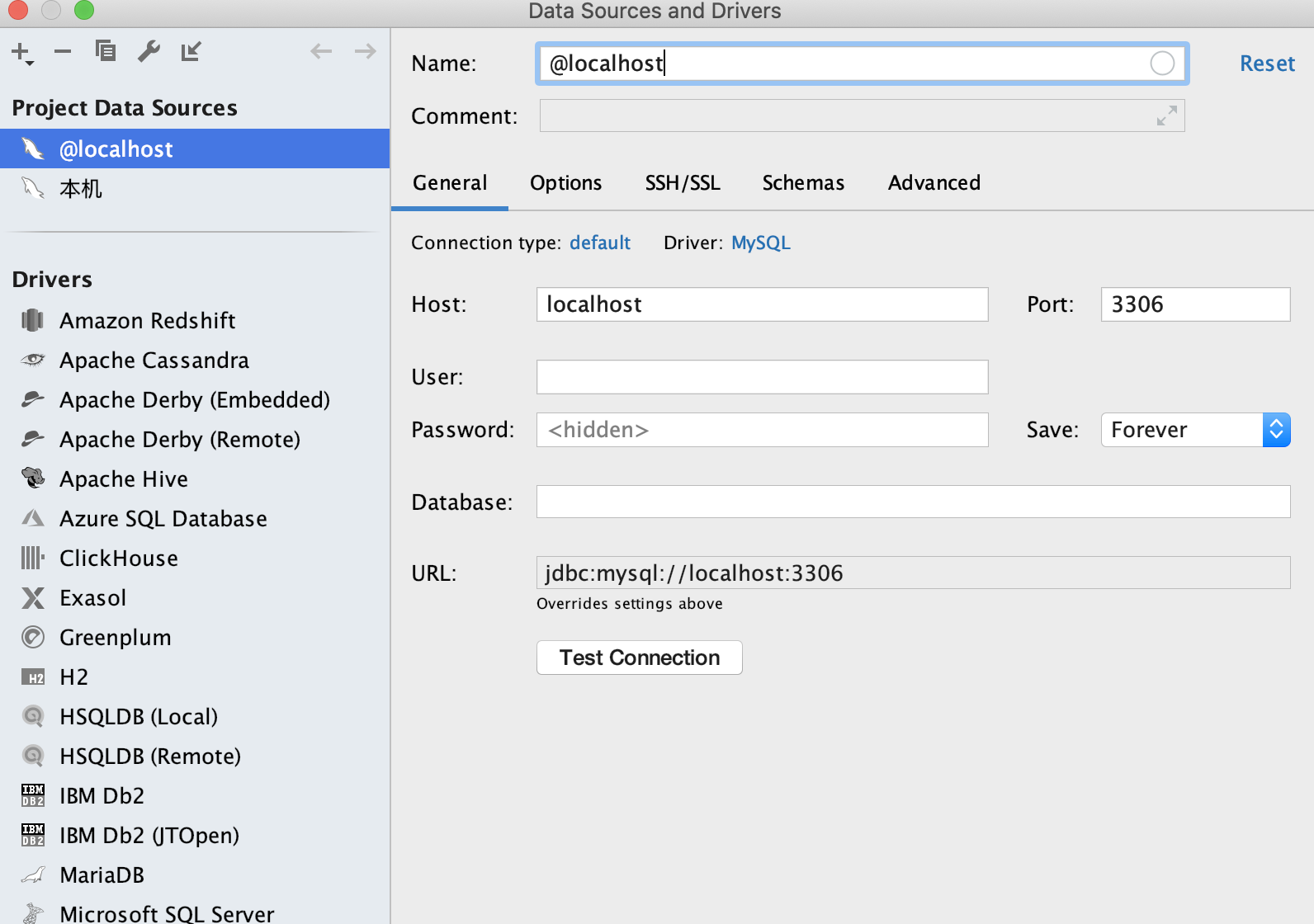Click the Exasol X icon
Viewport: 1314px width, 924px height.
click(33, 597)
